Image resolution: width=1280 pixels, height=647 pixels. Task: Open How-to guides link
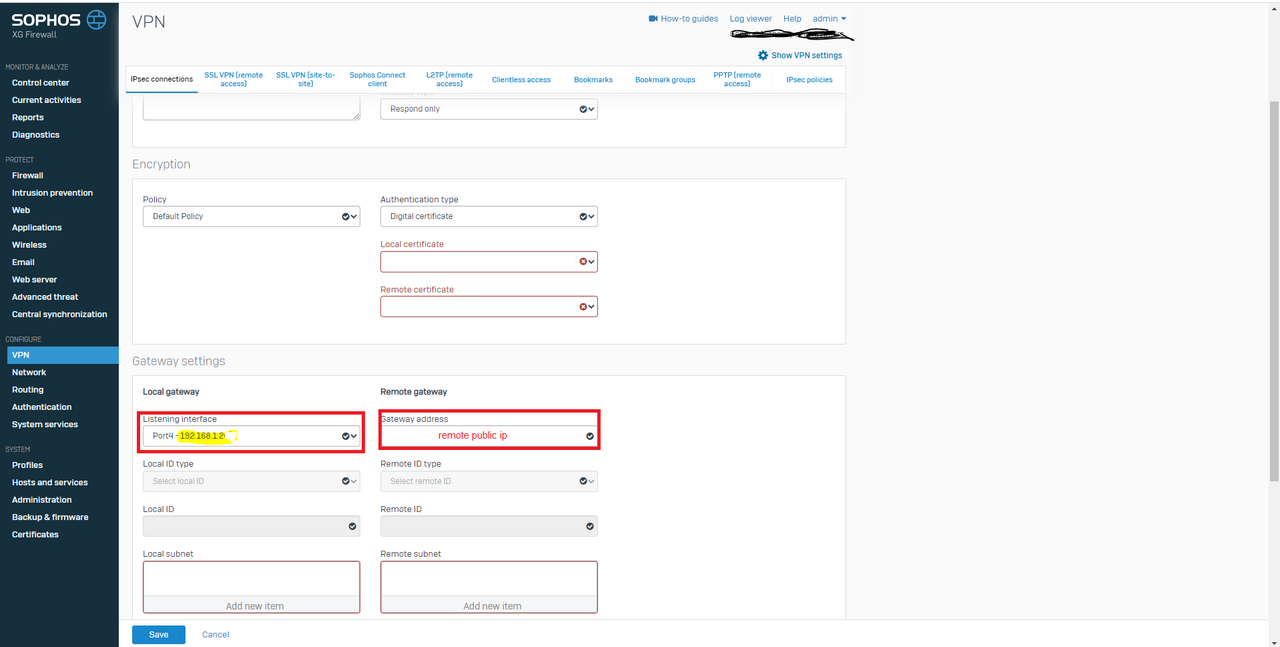pos(689,18)
